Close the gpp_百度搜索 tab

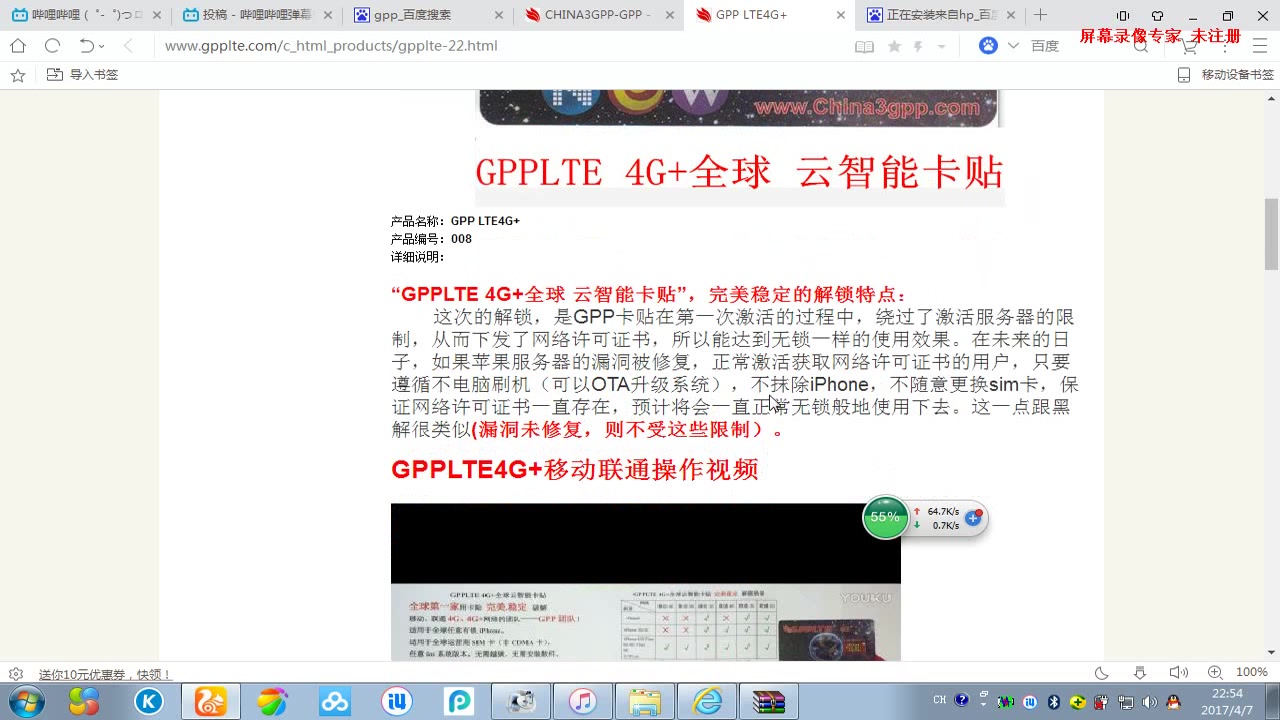[x=499, y=15]
